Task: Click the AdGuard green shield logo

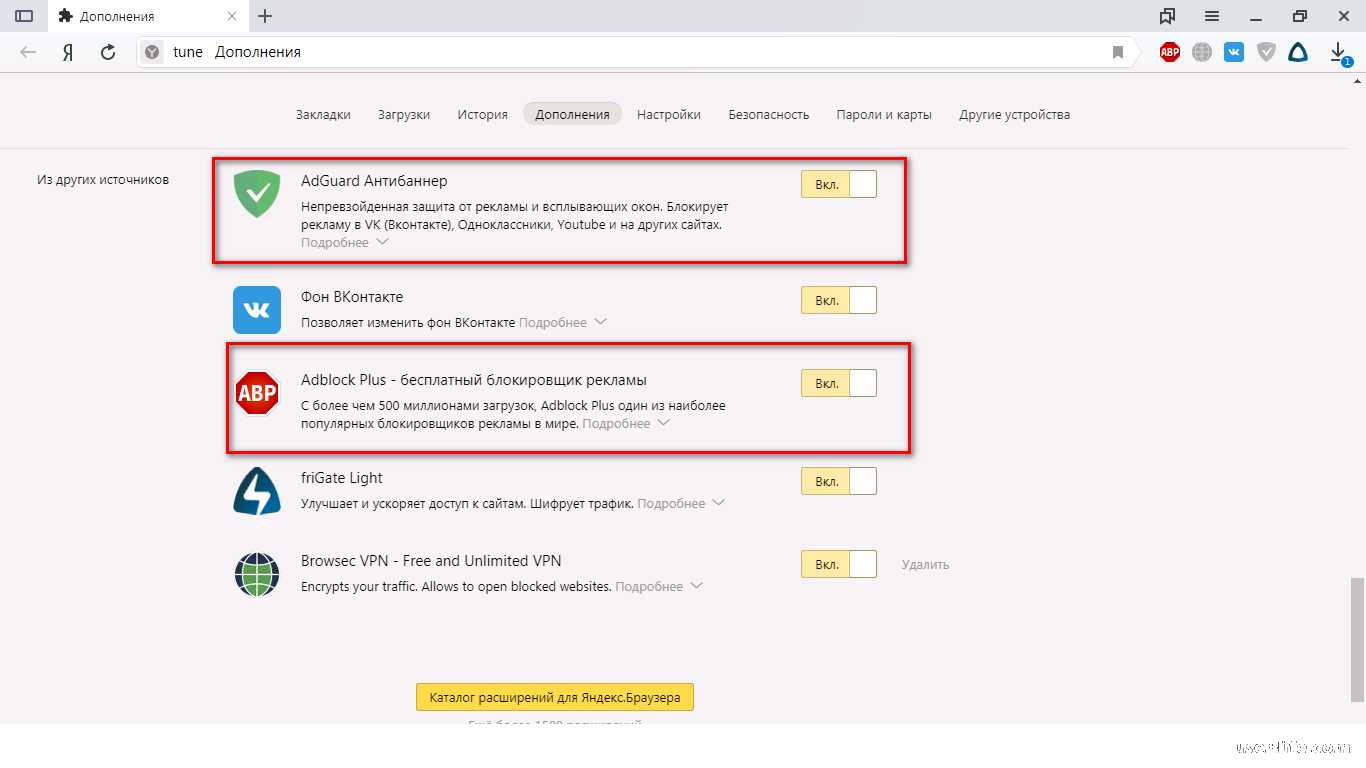Action: click(x=257, y=193)
